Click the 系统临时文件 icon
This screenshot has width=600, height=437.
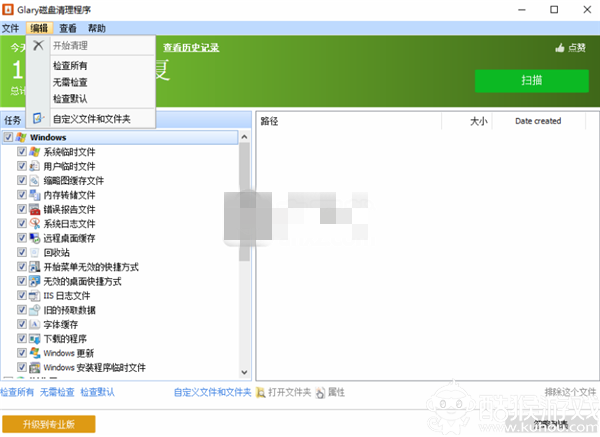click(x=34, y=152)
